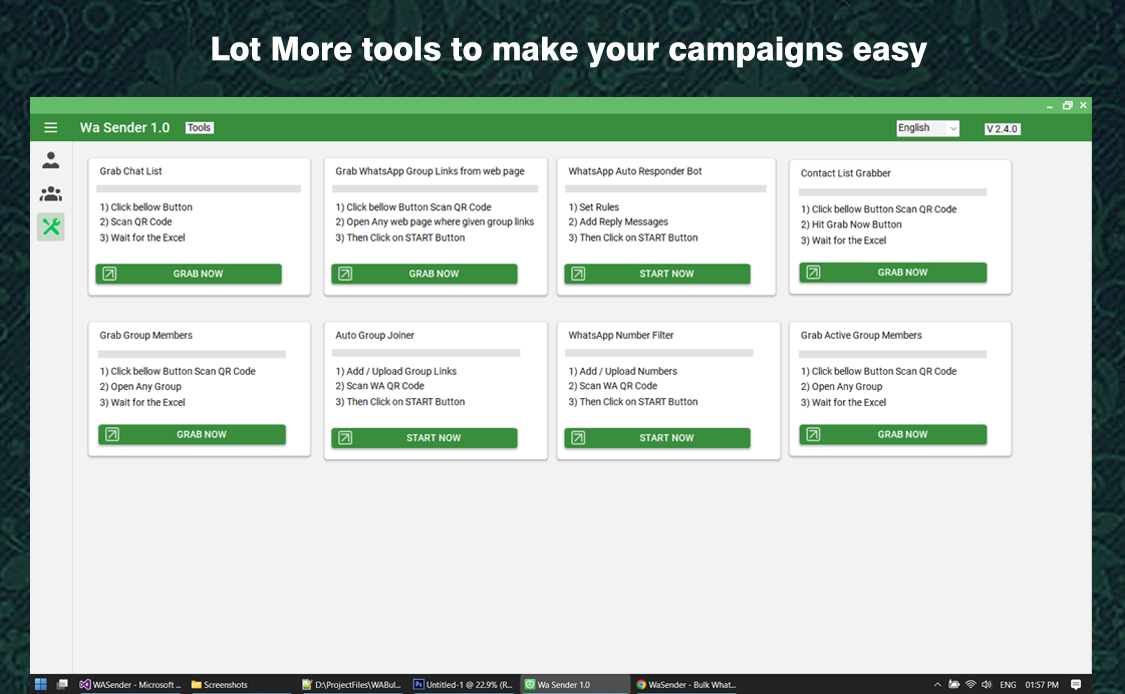The height and width of the screenshot is (694, 1125).
Task: Click launch icon in WhatsApp Number Filter card
Action: click(578, 438)
